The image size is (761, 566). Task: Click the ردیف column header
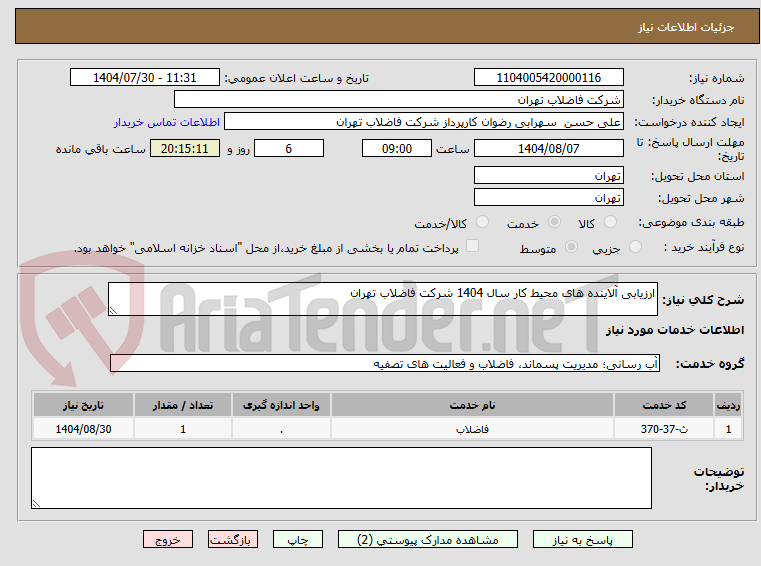click(728, 405)
